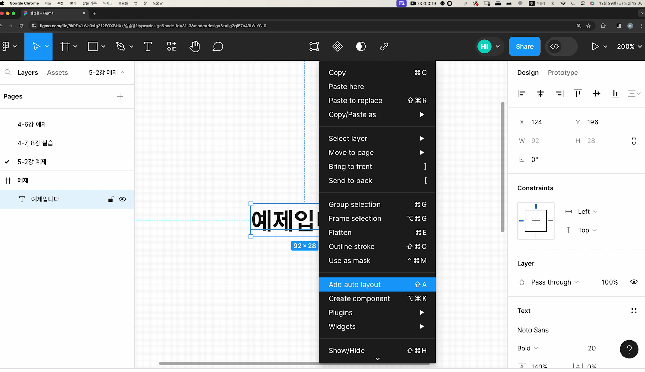Screen dimensions: 645x372
Task: Align selection vertical centers
Action: click(x=596, y=93)
